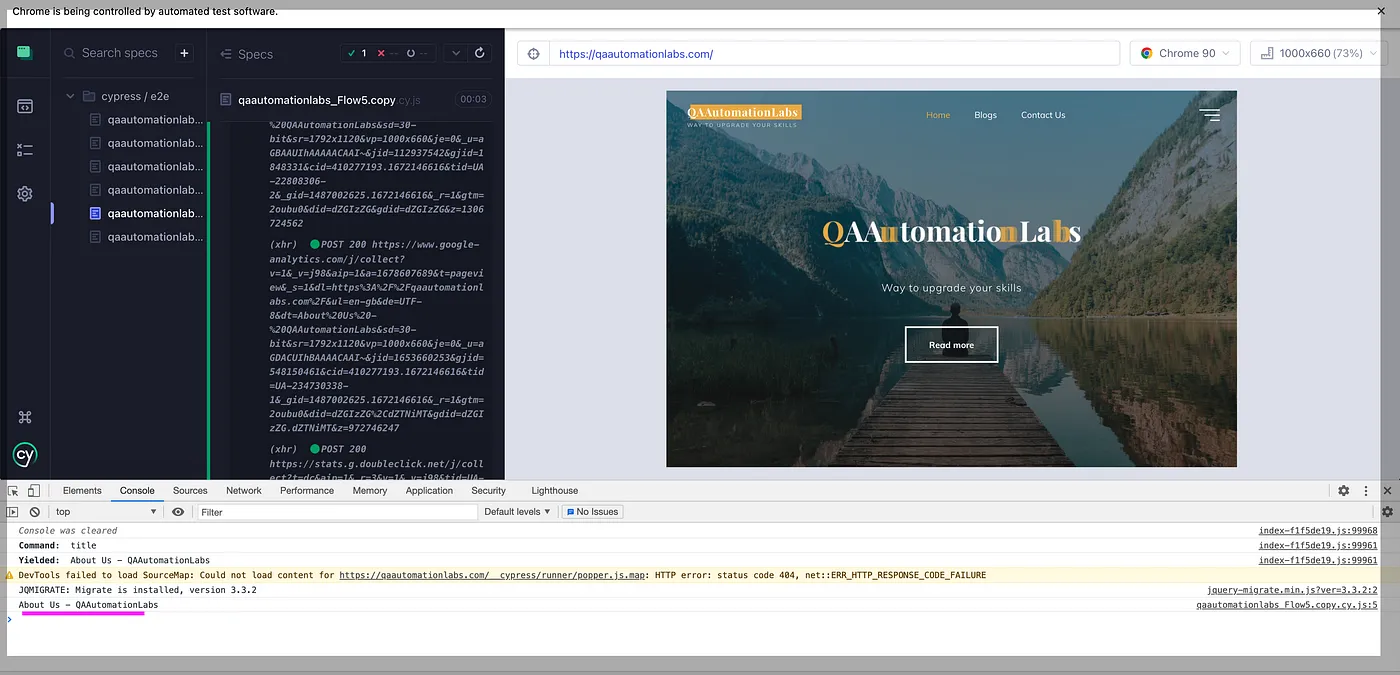
Task: Open the selector playground crosshair icon
Action: click(533, 54)
